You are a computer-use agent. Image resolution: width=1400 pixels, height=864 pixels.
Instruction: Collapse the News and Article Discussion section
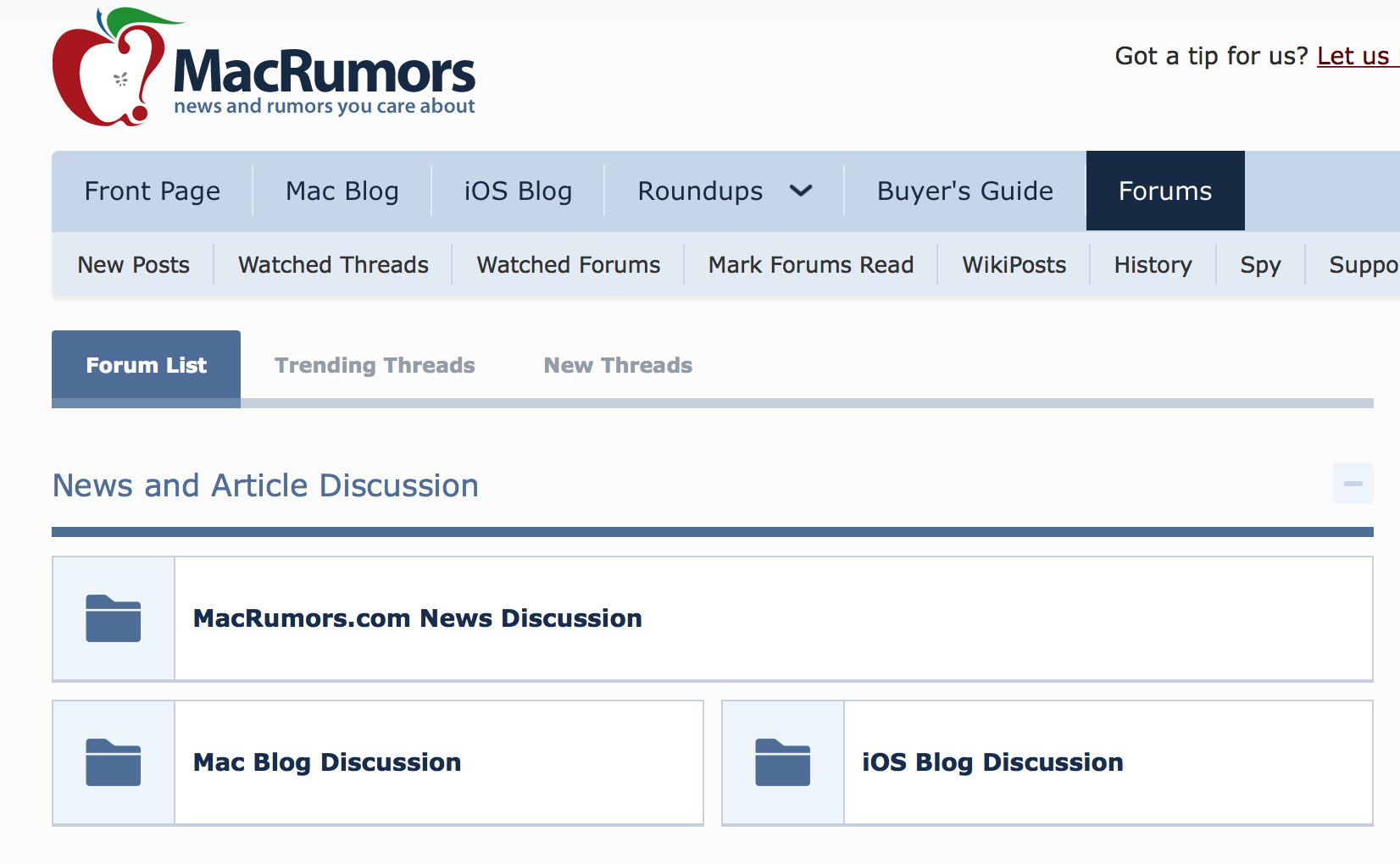[1353, 484]
